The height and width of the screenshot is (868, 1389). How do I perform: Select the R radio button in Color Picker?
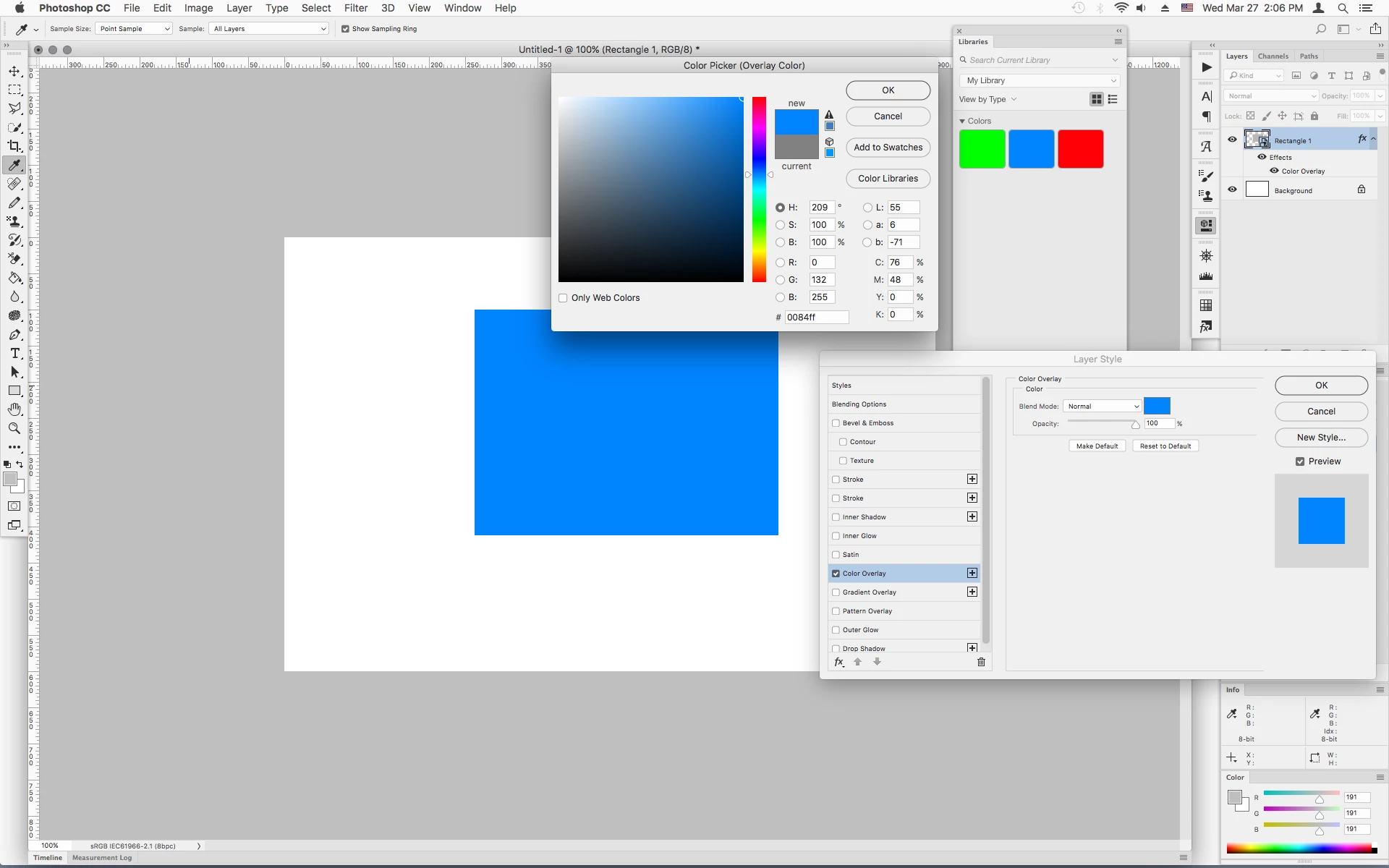point(780,263)
